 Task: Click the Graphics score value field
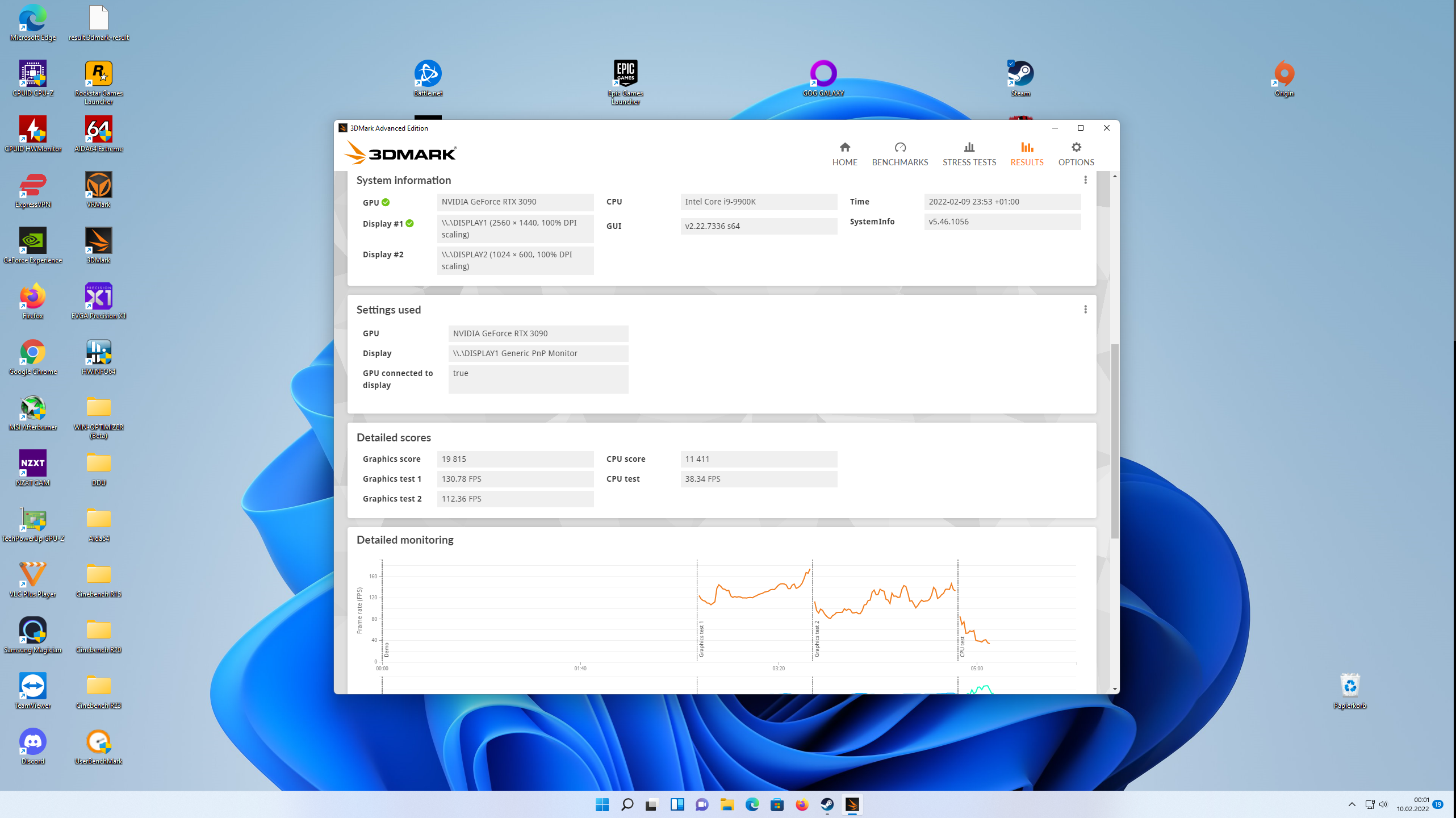(514, 459)
